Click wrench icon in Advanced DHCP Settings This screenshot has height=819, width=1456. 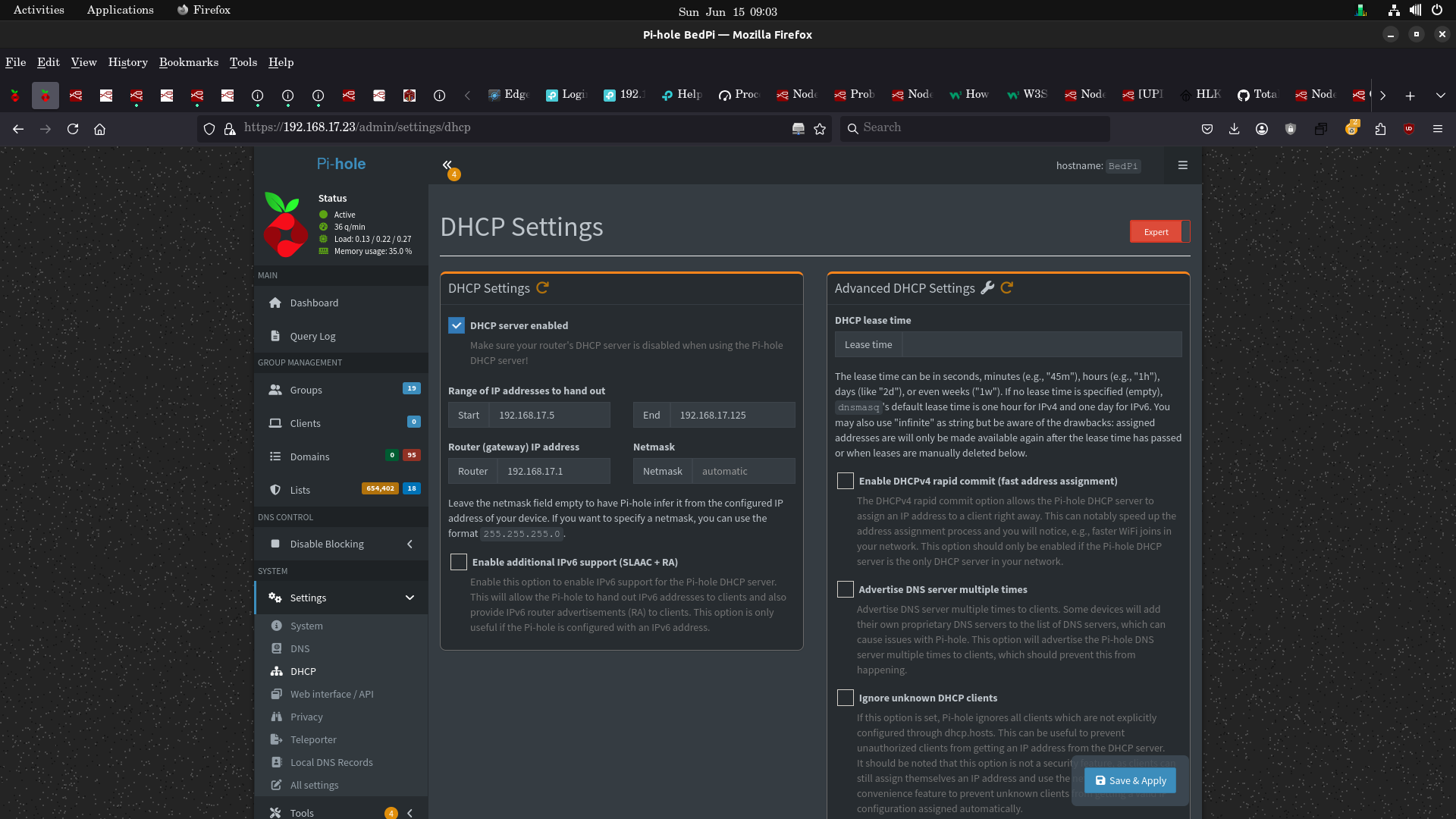click(987, 288)
